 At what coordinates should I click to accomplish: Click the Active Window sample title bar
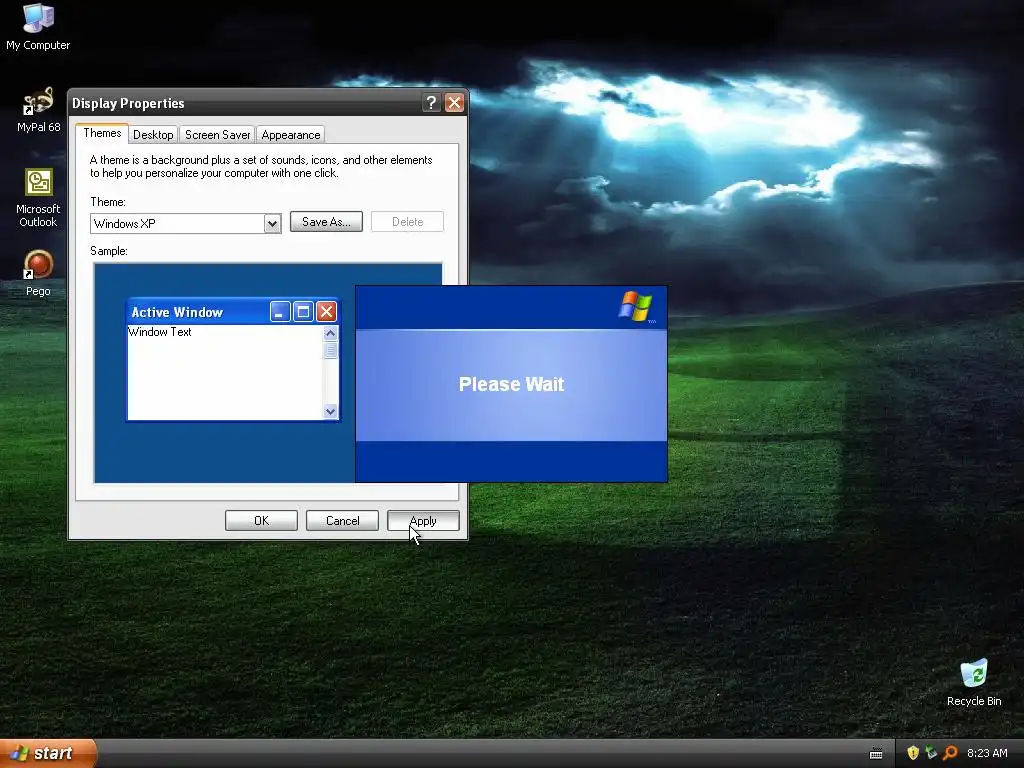(x=232, y=312)
